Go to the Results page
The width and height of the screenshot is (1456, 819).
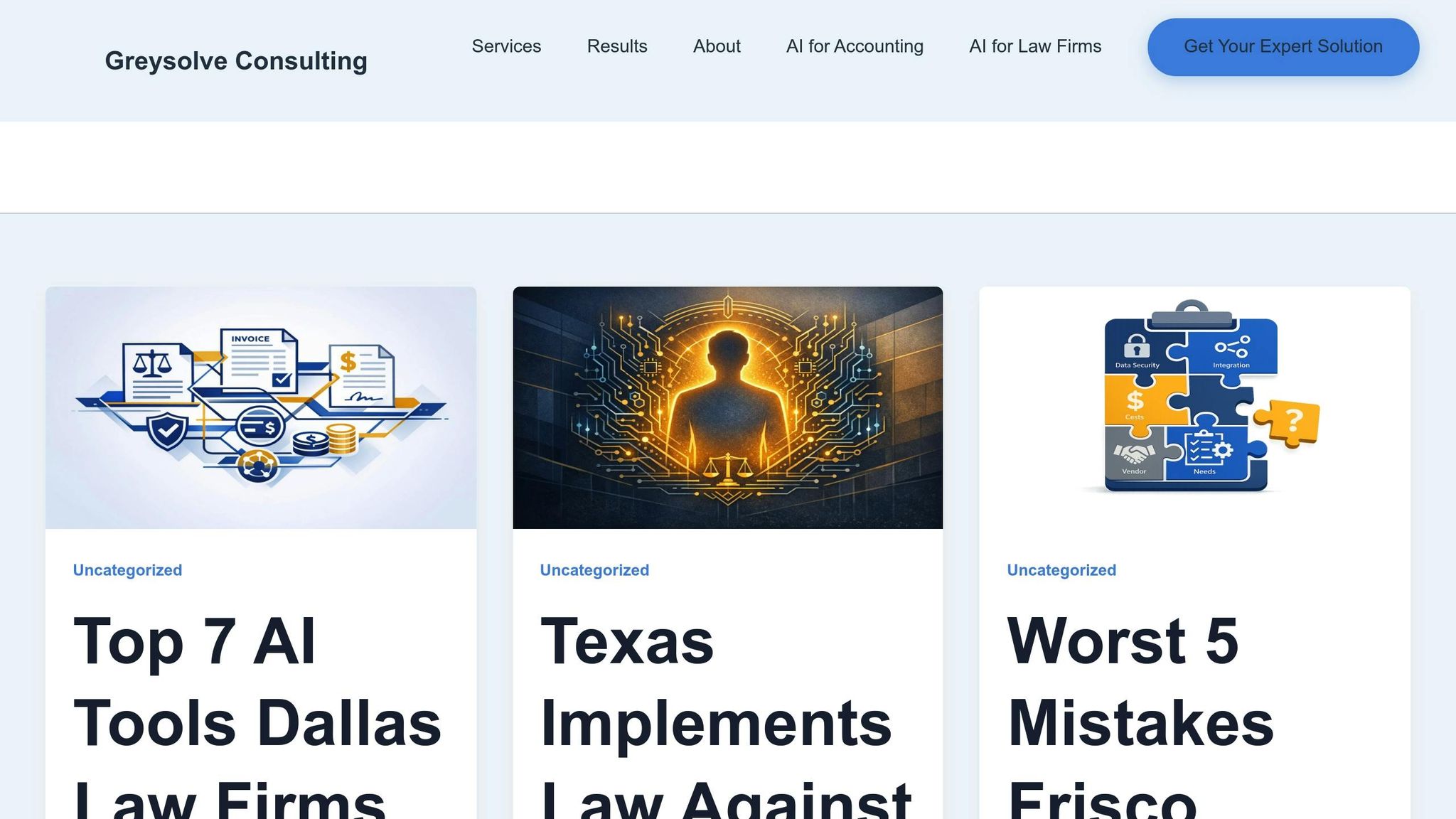pos(616,46)
